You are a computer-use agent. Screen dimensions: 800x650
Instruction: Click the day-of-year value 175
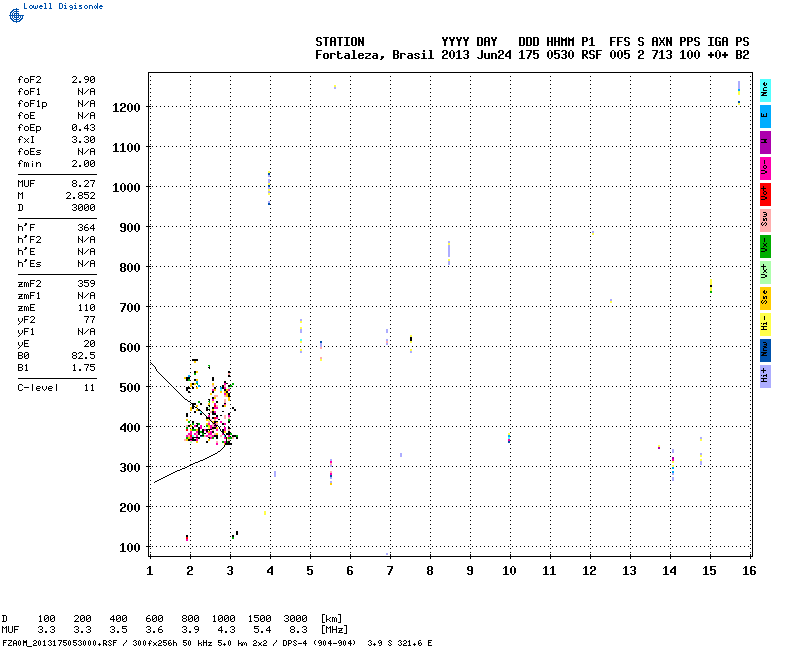click(x=528, y=55)
